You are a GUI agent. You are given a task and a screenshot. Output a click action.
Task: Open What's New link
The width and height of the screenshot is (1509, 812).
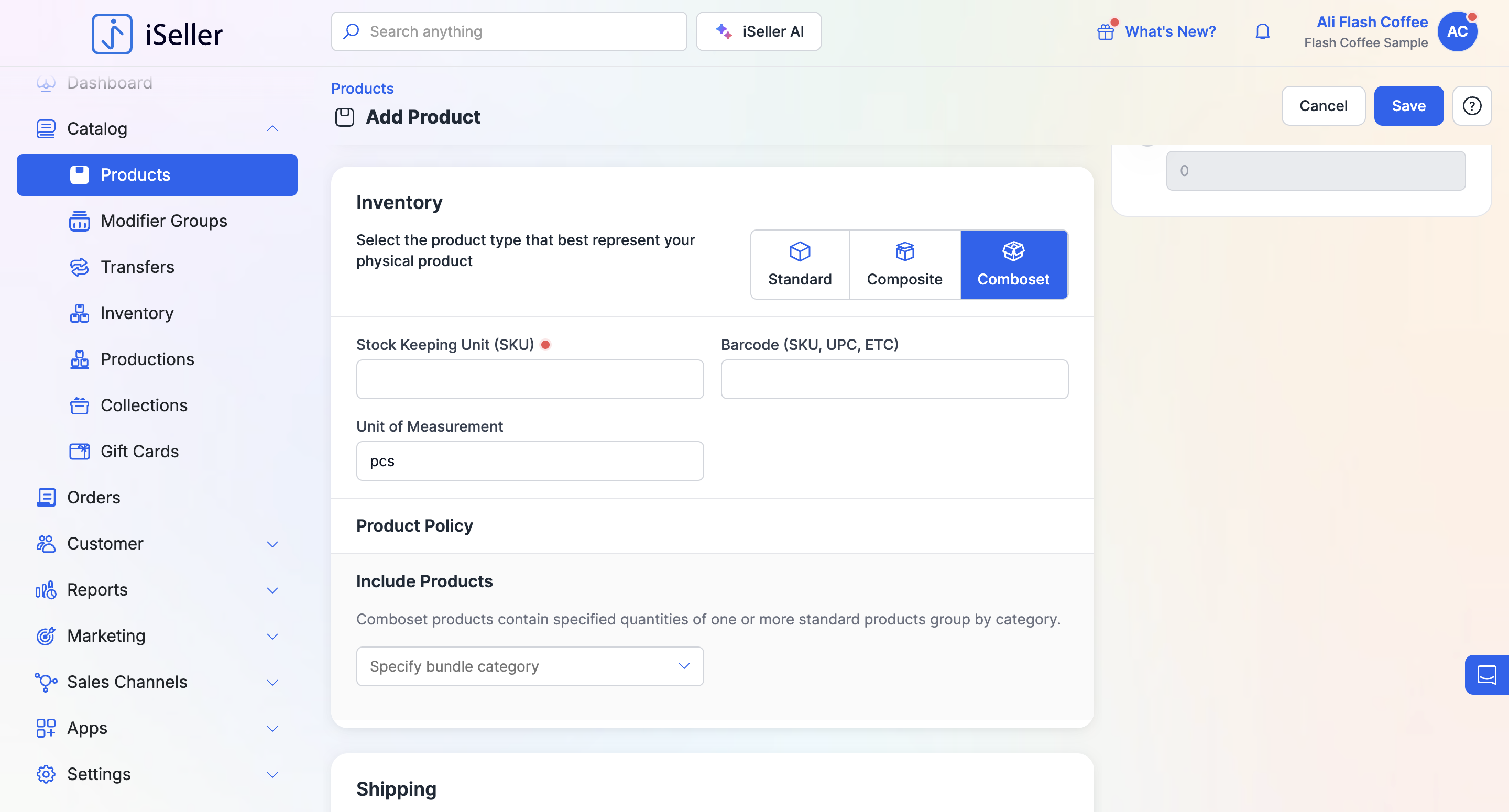1170,31
